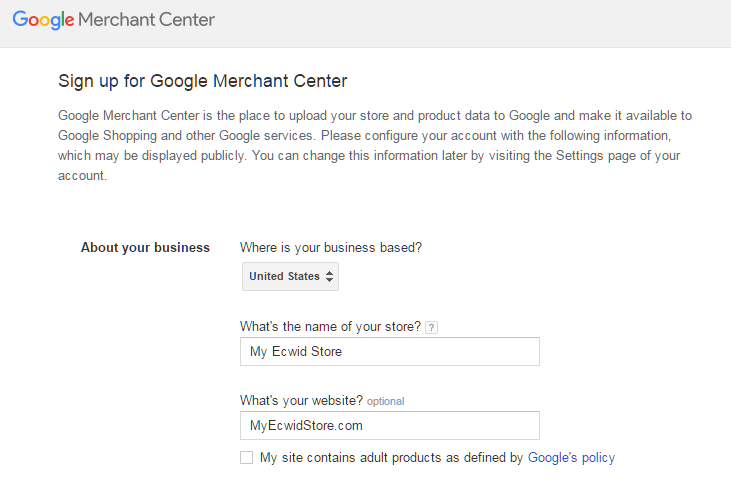This screenshot has height=489, width=731.
Task: Click the 'My site contains adult products' label
Action: tap(391, 458)
